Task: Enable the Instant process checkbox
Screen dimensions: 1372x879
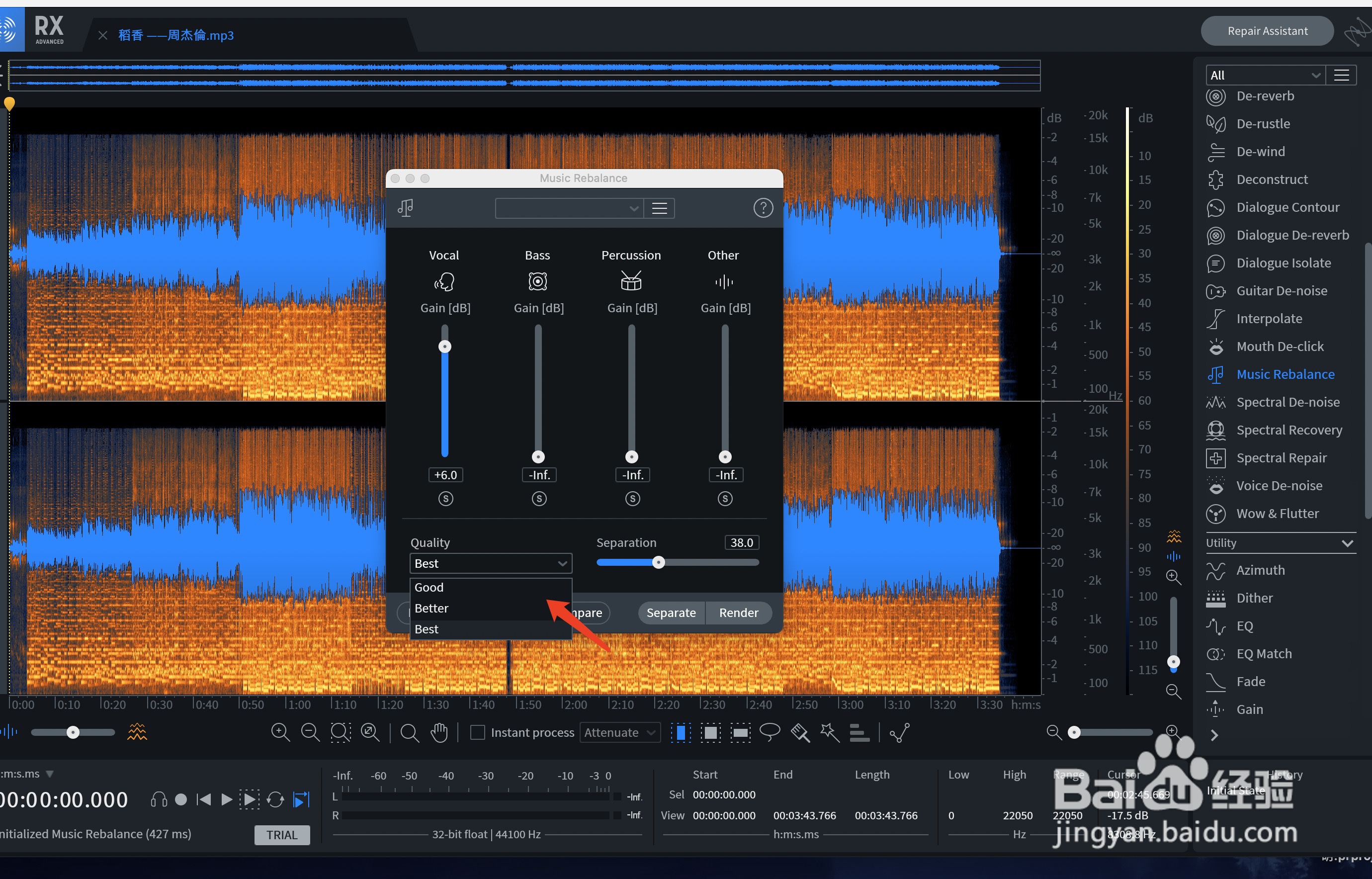Action: coord(477,732)
